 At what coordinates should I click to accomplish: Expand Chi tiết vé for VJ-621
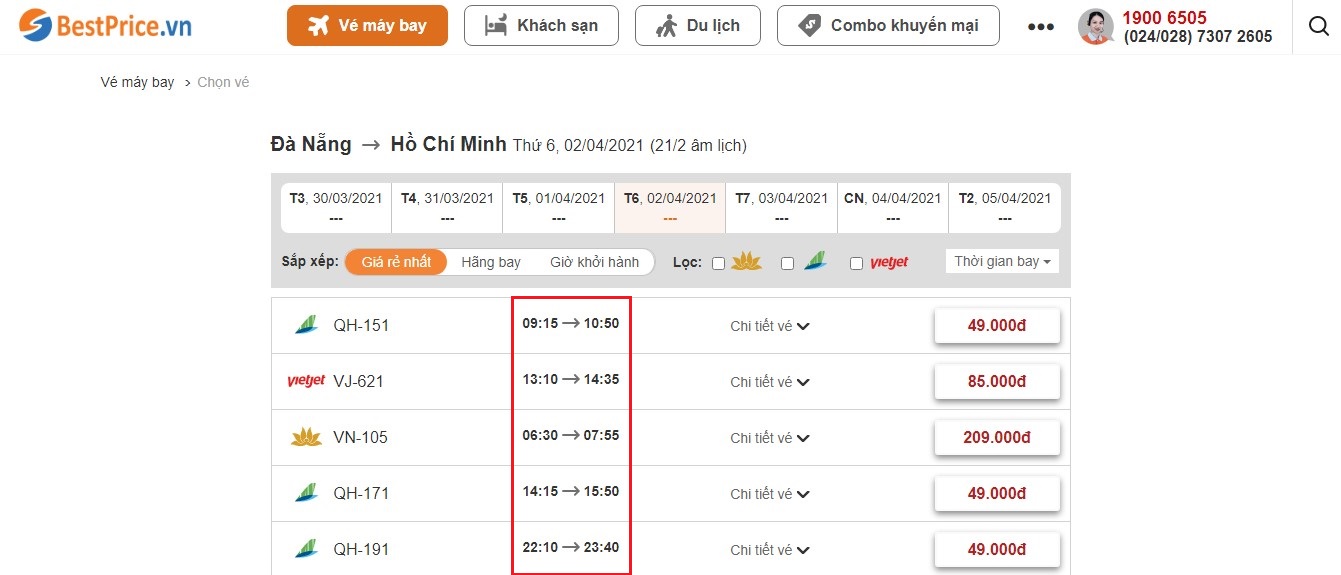pos(770,382)
